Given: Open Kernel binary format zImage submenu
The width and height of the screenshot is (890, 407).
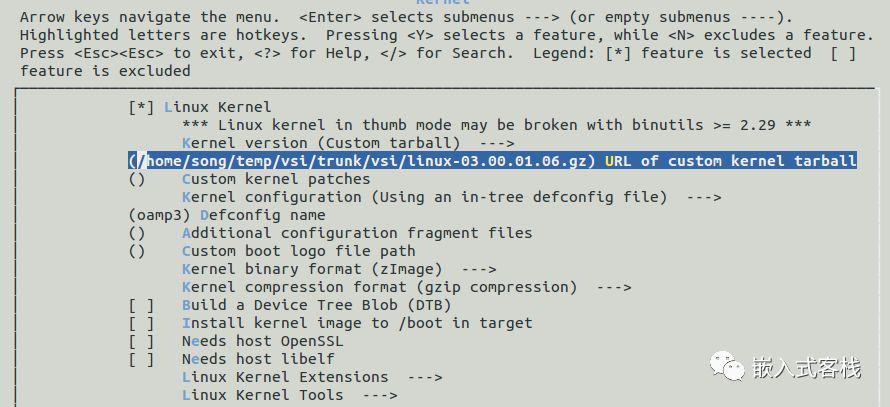Looking at the screenshot, I should click(339, 269).
